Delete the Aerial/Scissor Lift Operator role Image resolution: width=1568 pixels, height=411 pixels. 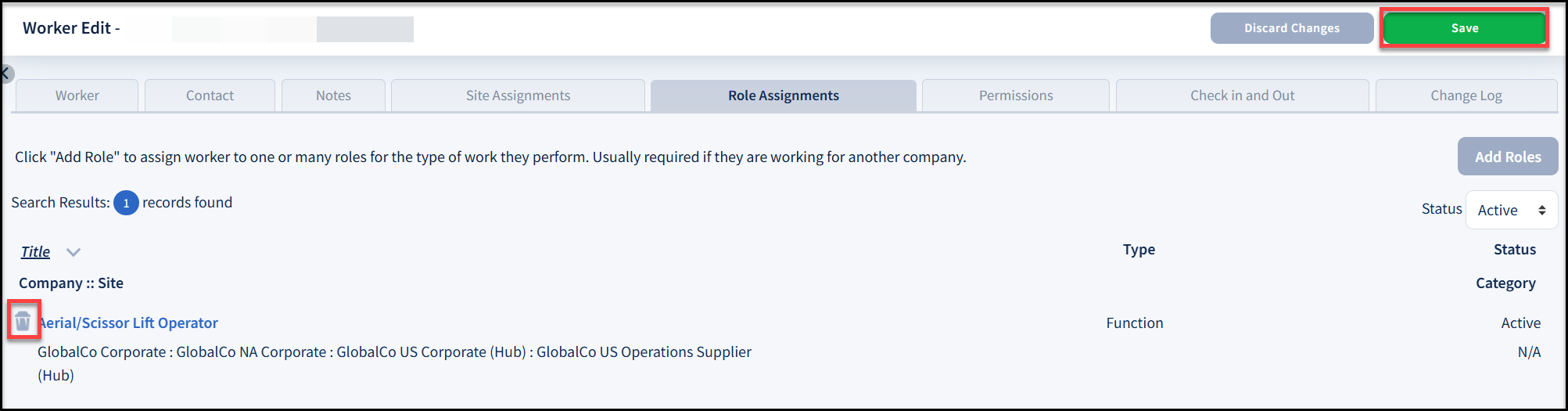(x=23, y=320)
